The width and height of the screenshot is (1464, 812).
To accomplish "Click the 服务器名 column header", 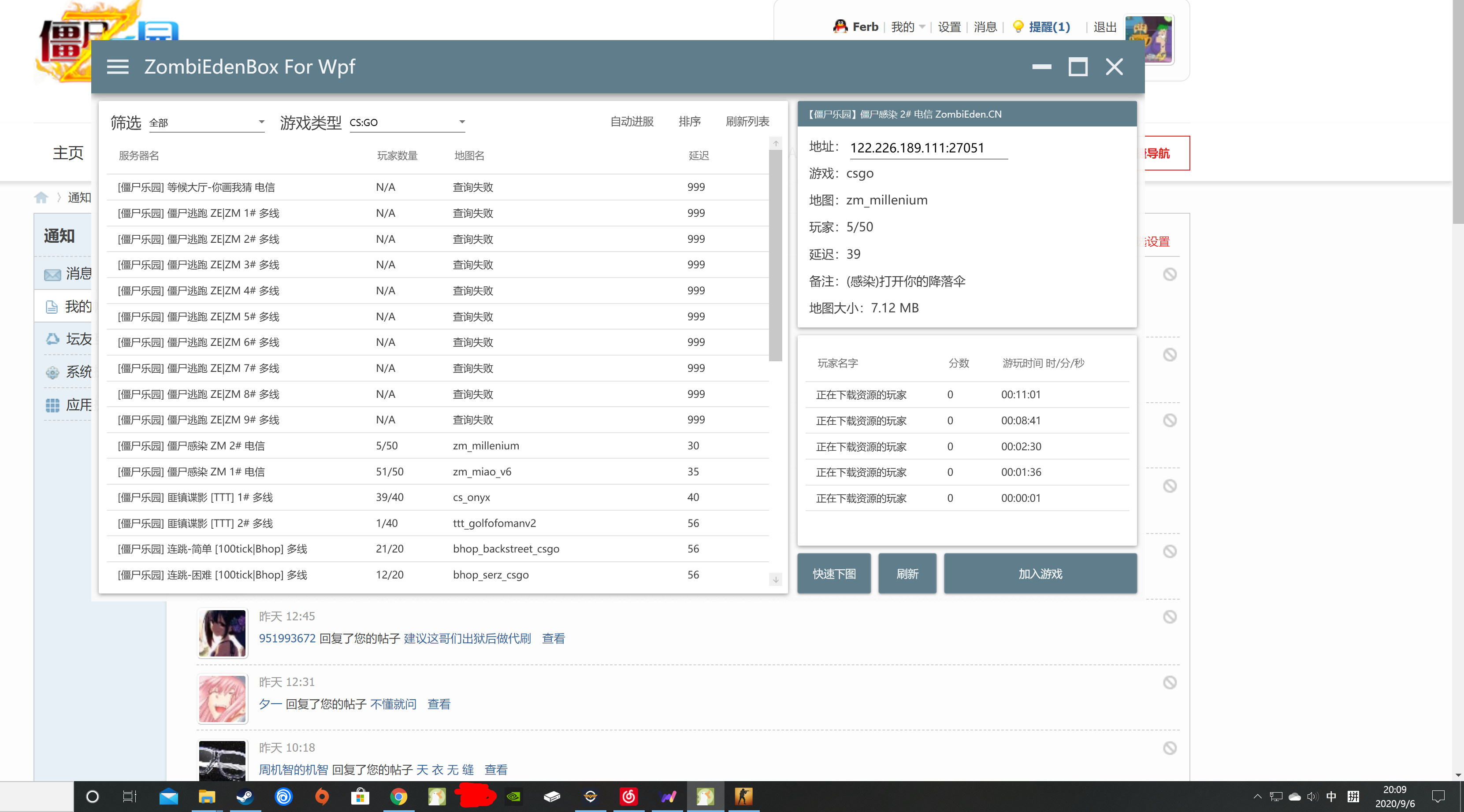I will click(x=139, y=156).
